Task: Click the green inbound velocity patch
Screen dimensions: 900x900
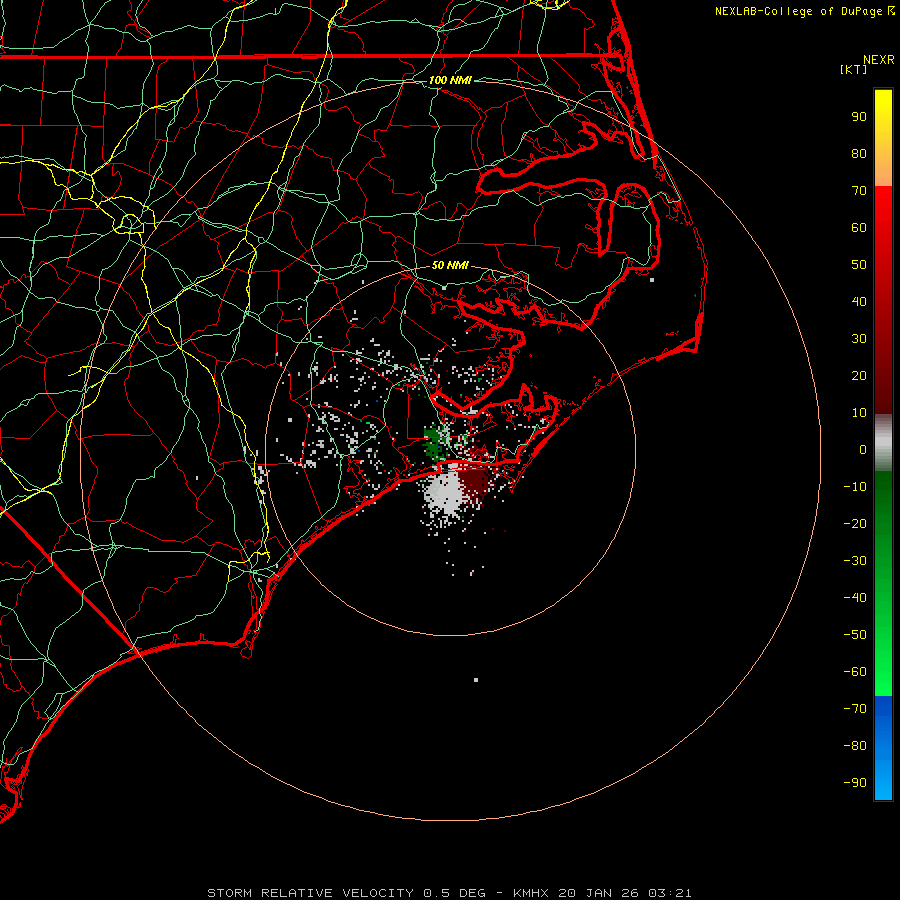Action: pyautogui.click(x=435, y=442)
